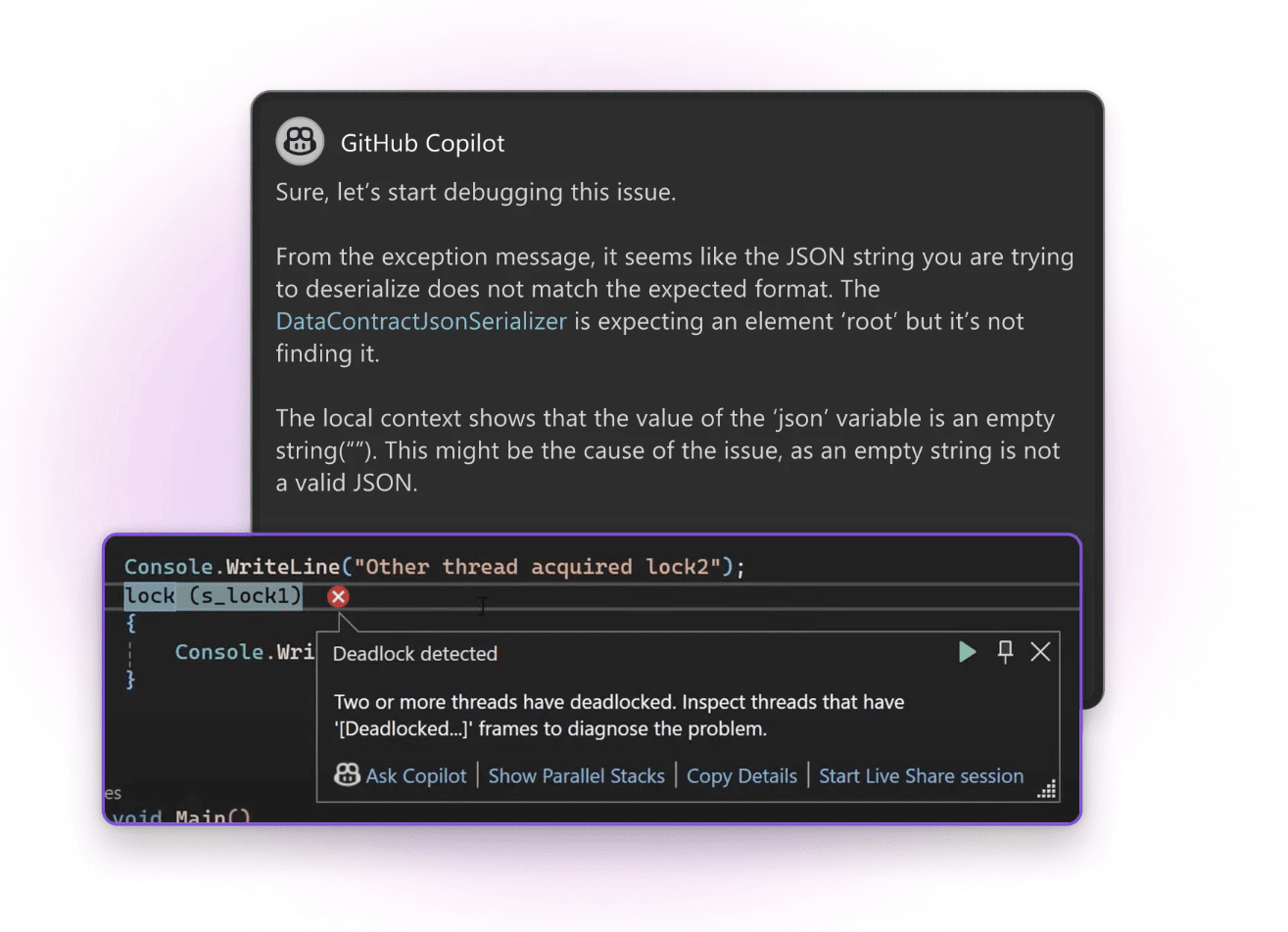Click the opening brace below the lock statement
This screenshot has width=1288, height=932.
130,623
